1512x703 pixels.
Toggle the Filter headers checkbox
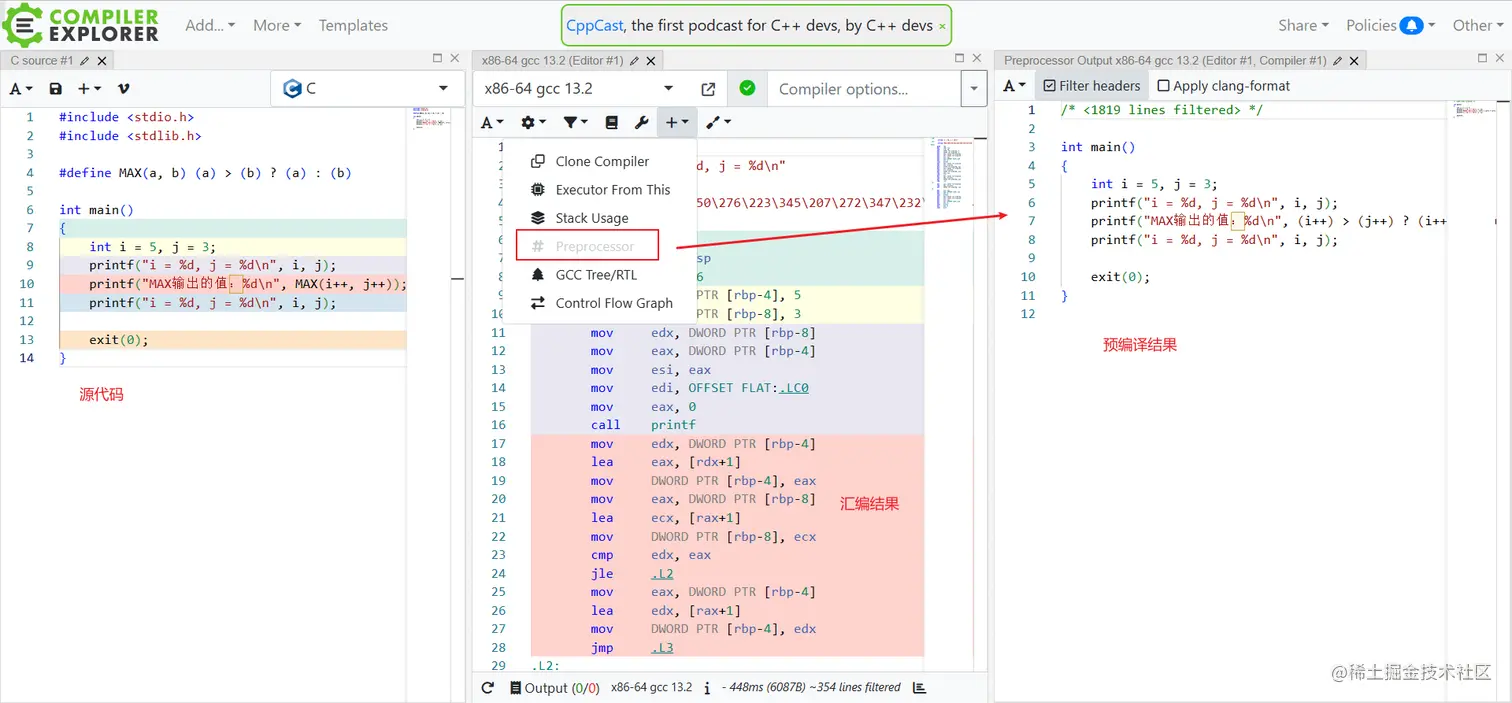pos(1091,86)
